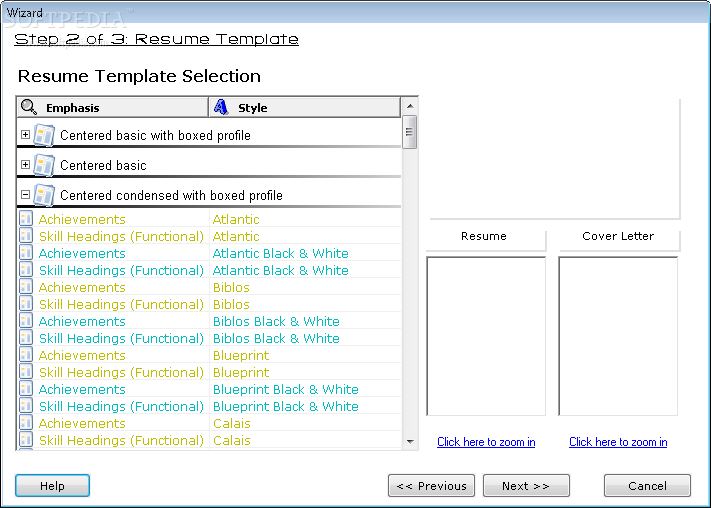Select icon of Skill Headings Atlantic row

point(26,236)
